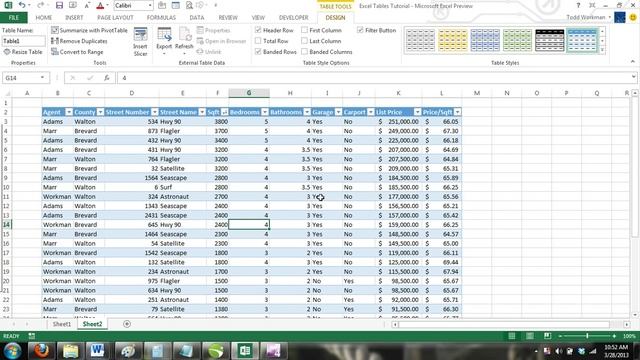This screenshot has height=360, width=640.
Task: Open the Insert Slicer tool
Action: 140,42
